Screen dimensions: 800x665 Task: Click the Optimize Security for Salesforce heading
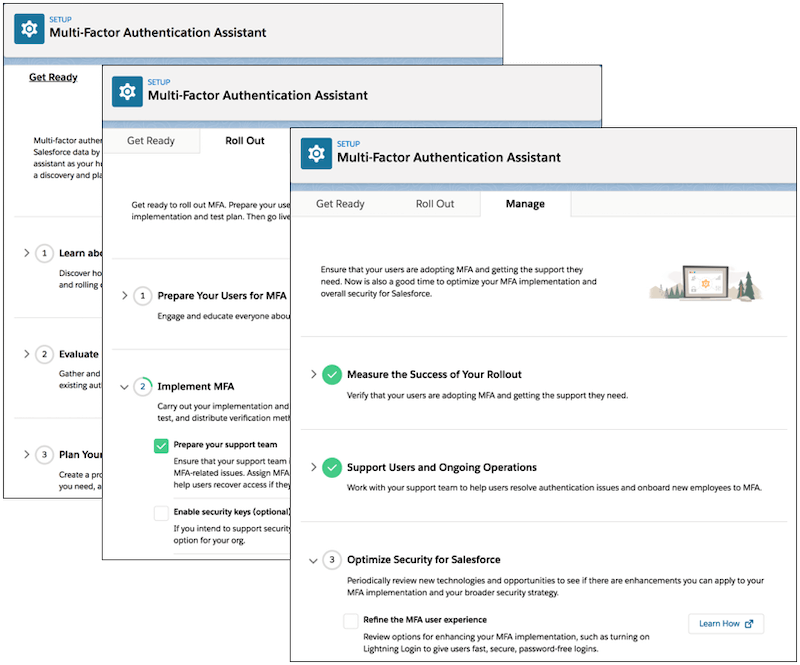[423, 560]
